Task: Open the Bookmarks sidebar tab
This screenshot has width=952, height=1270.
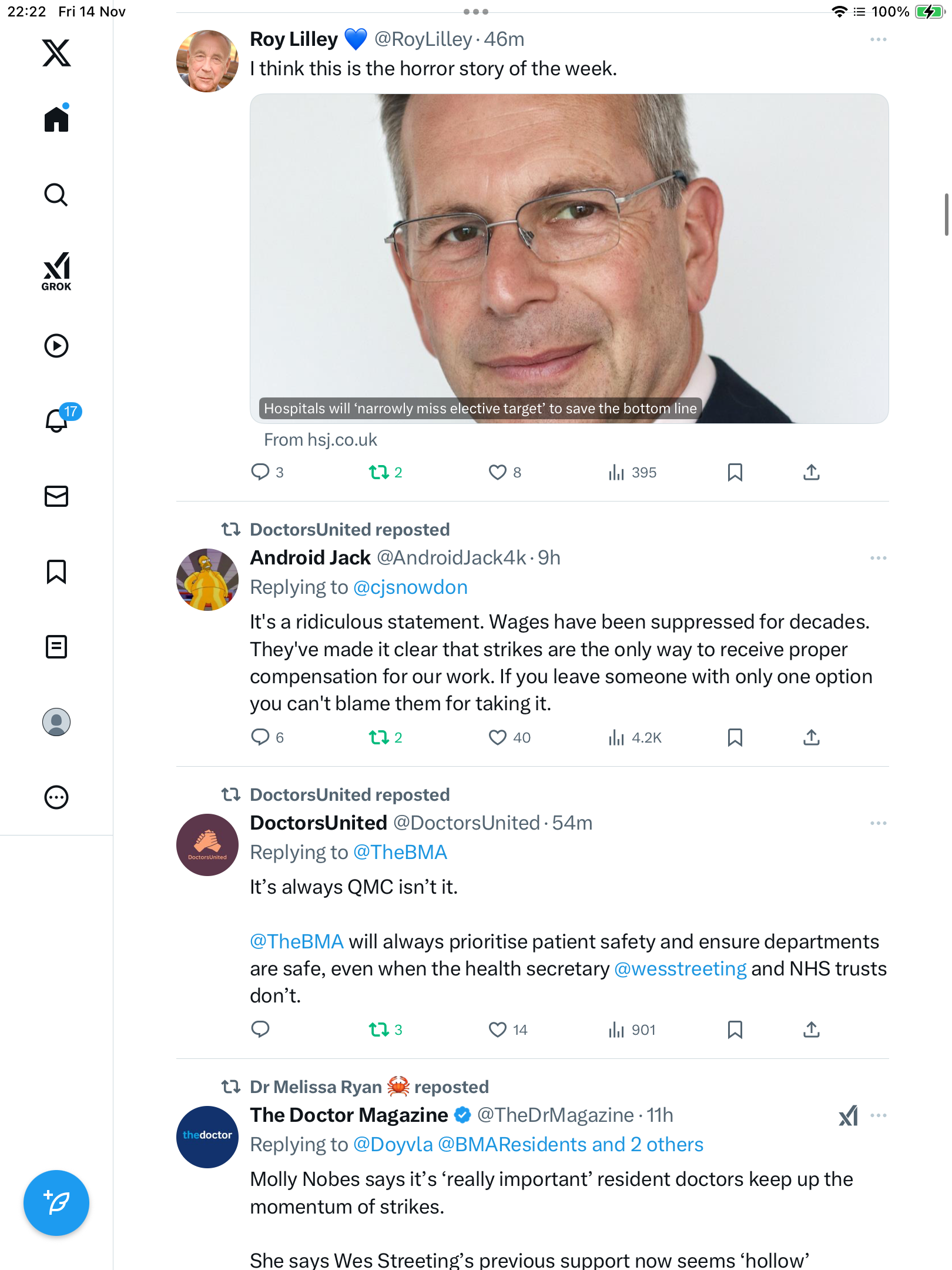Action: 56,571
